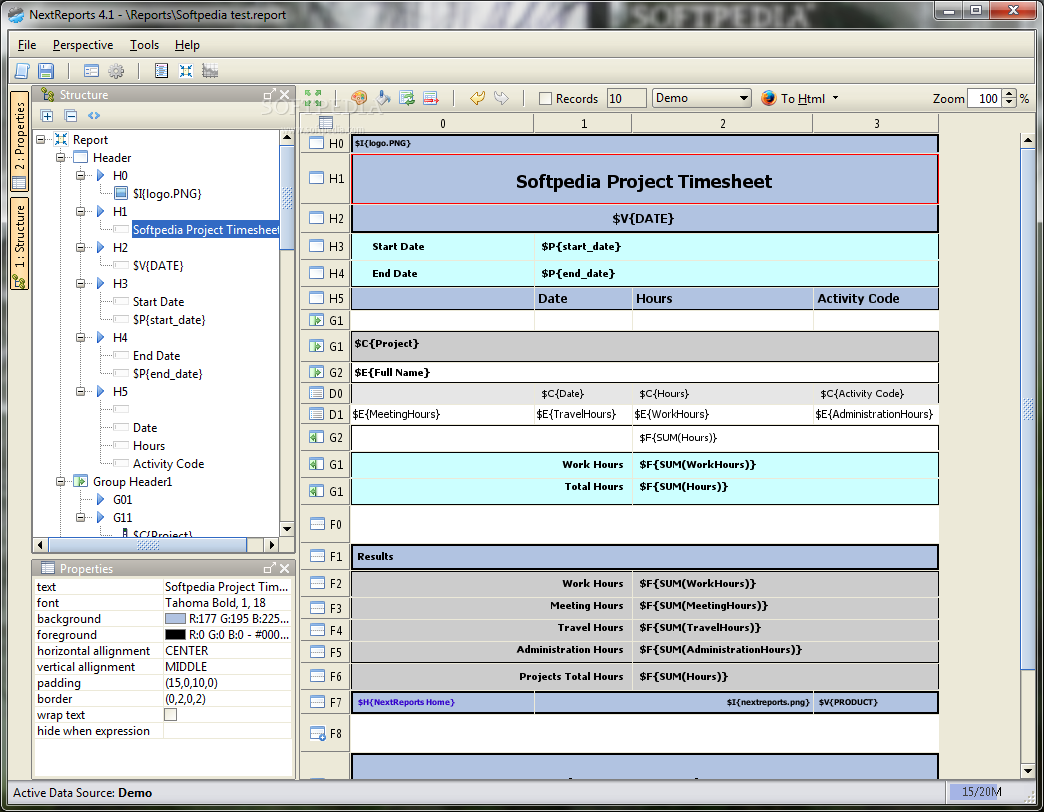Screen dimensions: 1044x812
Task: Enable the Records checkbox
Action: pos(545,99)
